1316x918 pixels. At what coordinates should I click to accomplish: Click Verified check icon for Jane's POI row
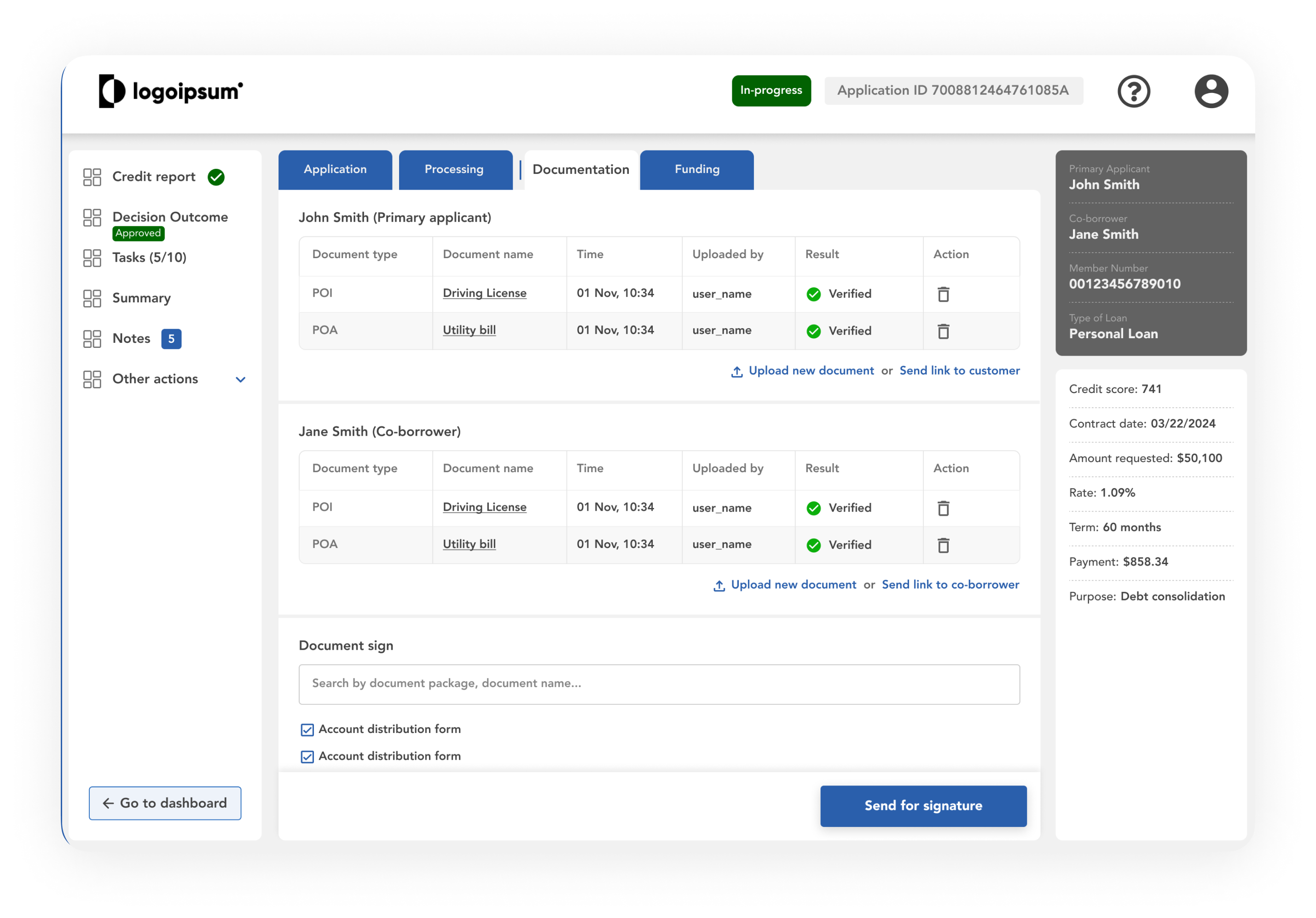(x=813, y=508)
